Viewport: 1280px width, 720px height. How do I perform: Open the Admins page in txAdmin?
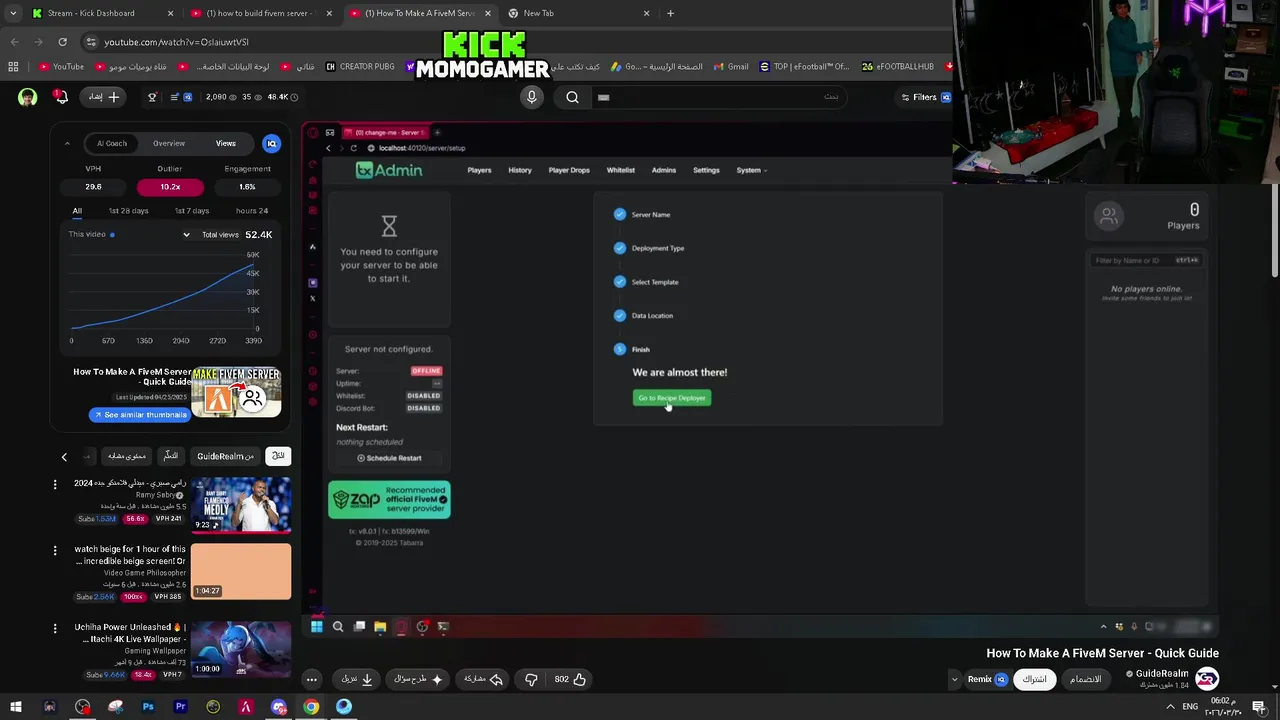[x=664, y=170]
